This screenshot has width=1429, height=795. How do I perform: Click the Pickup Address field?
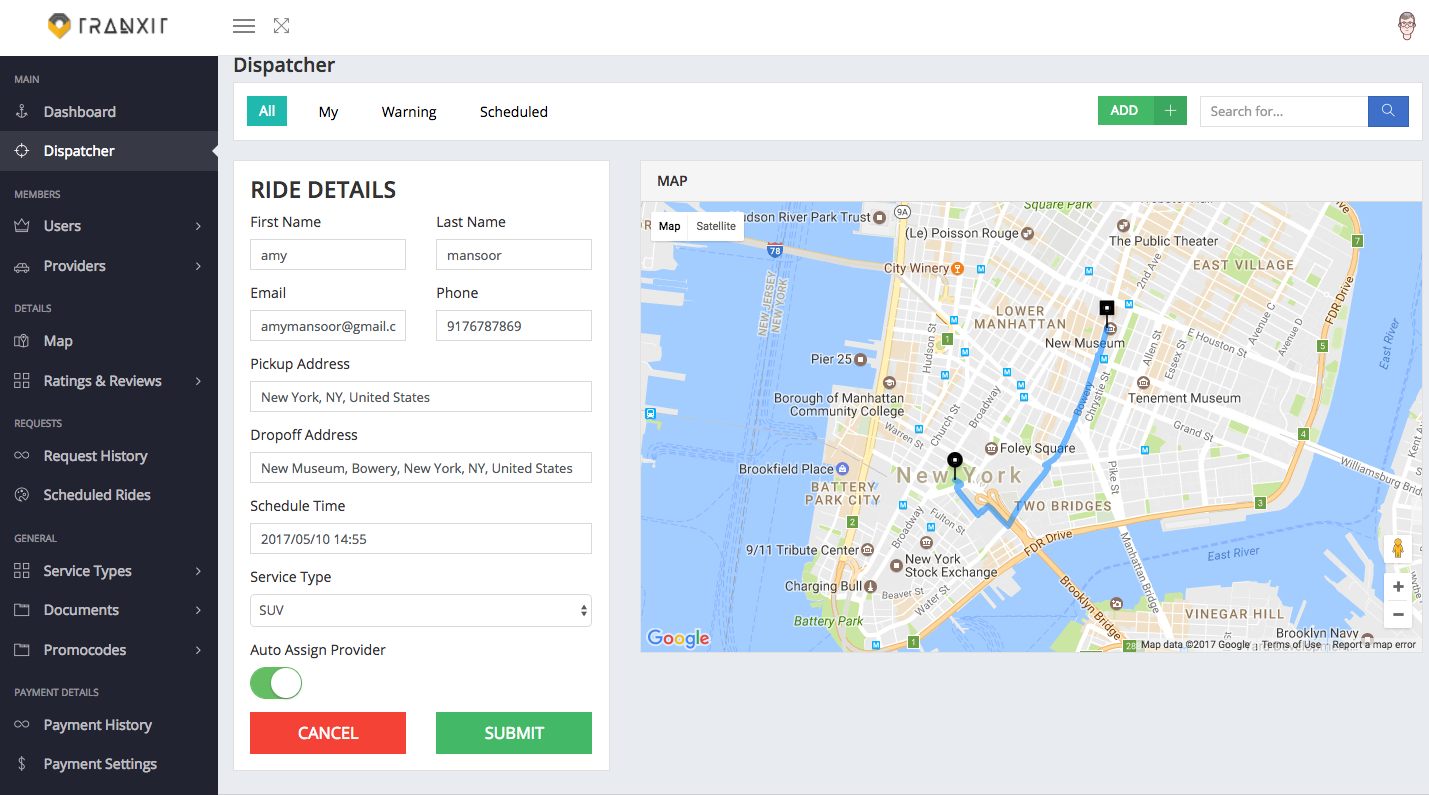pos(421,397)
